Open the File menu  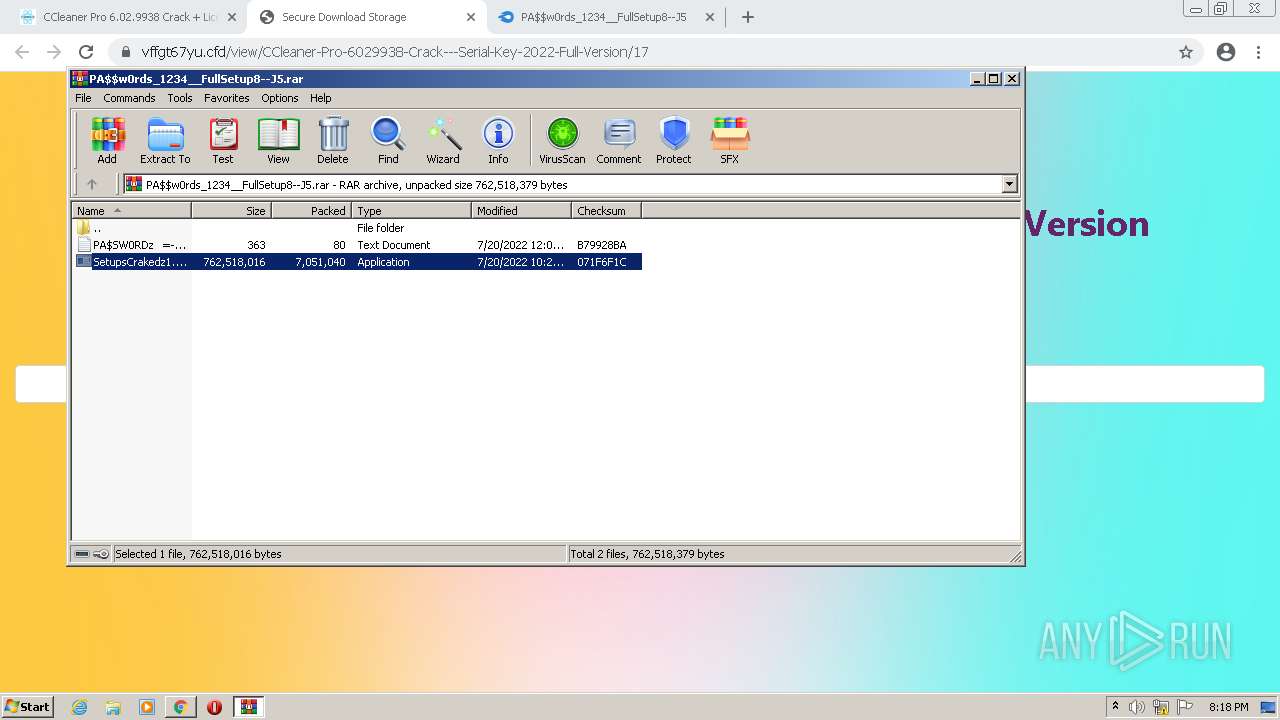(x=83, y=98)
